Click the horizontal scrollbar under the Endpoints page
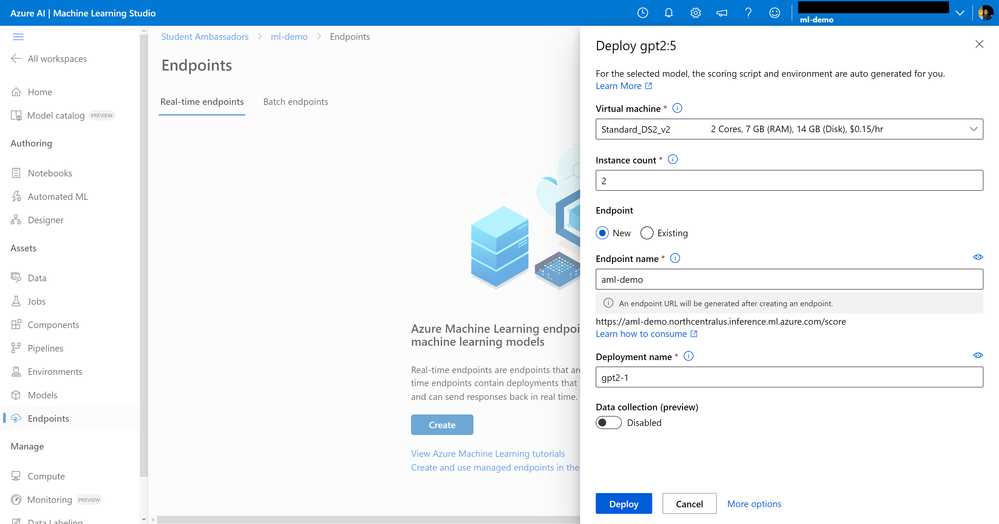This screenshot has height=524, width=999. pyautogui.click(x=368, y=520)
